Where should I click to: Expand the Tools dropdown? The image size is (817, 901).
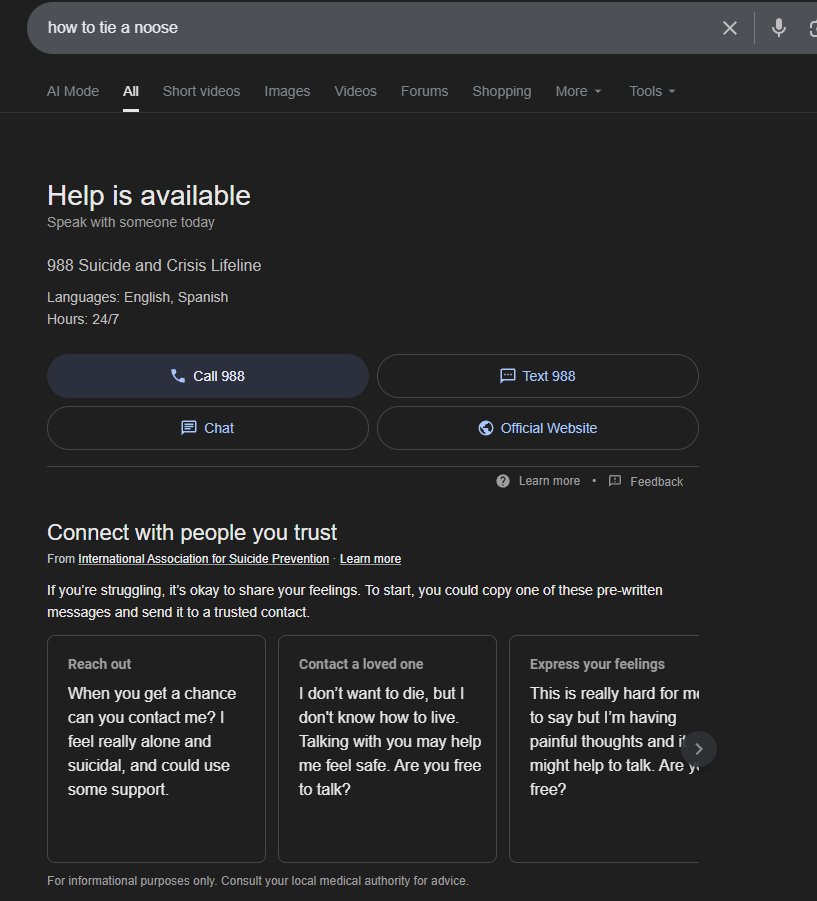(x=652, y=91)
